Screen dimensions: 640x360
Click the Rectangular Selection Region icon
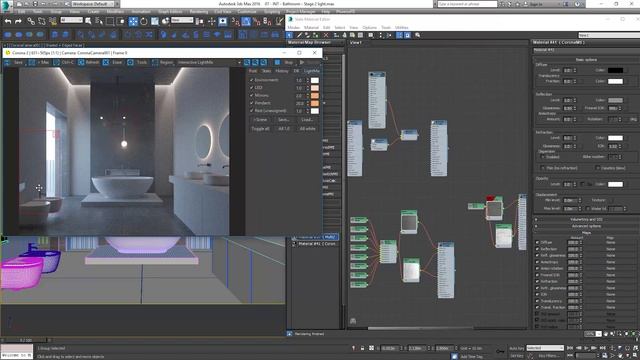click(x=110, y=21)
